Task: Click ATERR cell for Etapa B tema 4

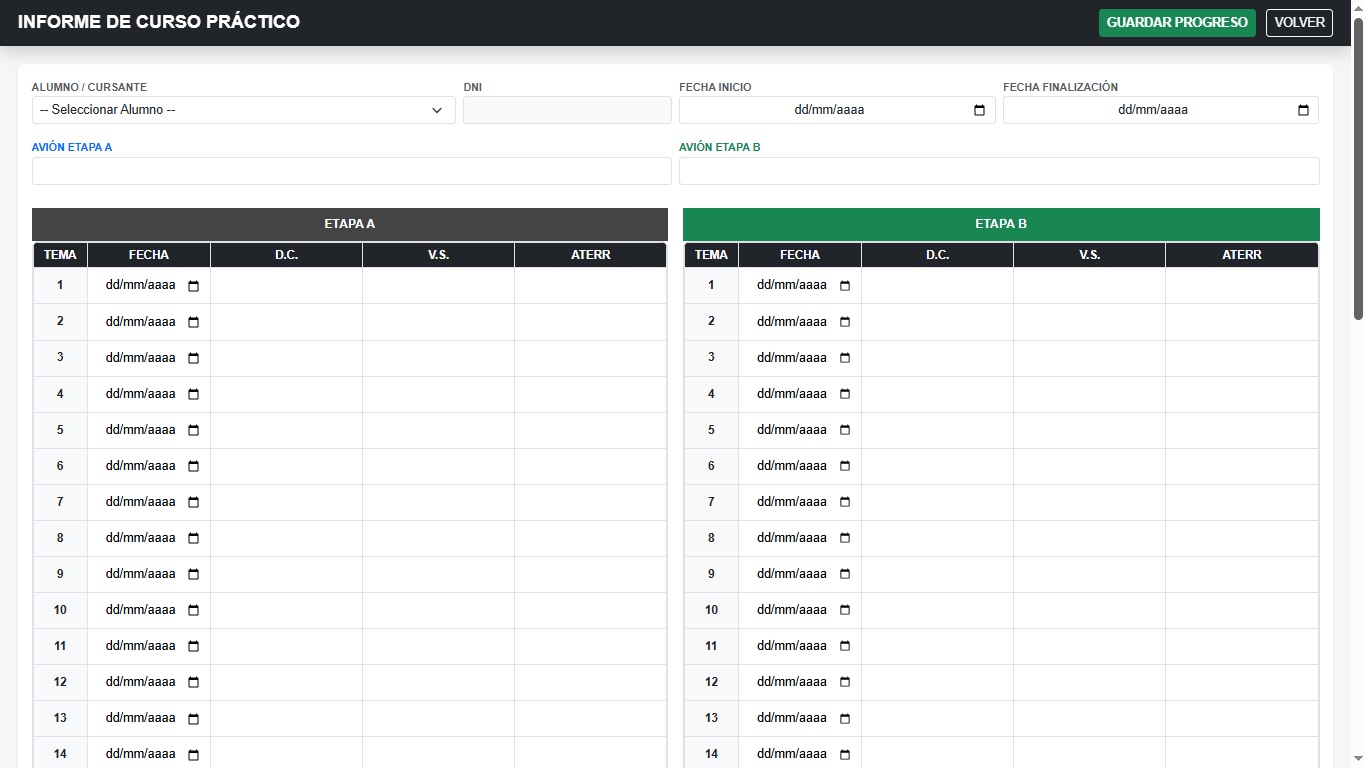Action: point(1241,394)
